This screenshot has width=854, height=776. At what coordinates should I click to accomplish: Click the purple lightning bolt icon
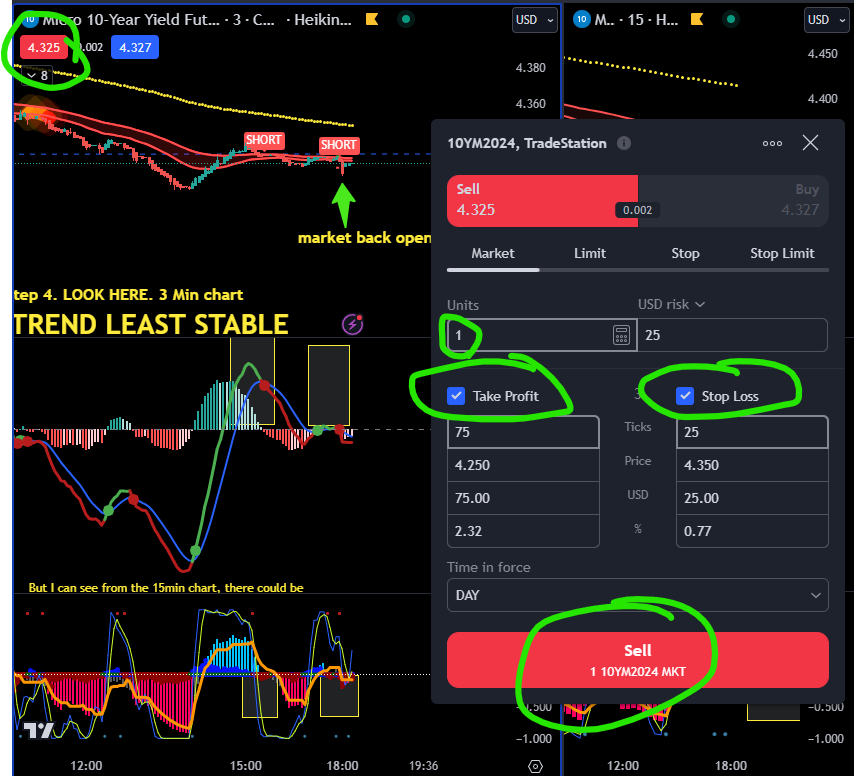click(x=352, y=325)
